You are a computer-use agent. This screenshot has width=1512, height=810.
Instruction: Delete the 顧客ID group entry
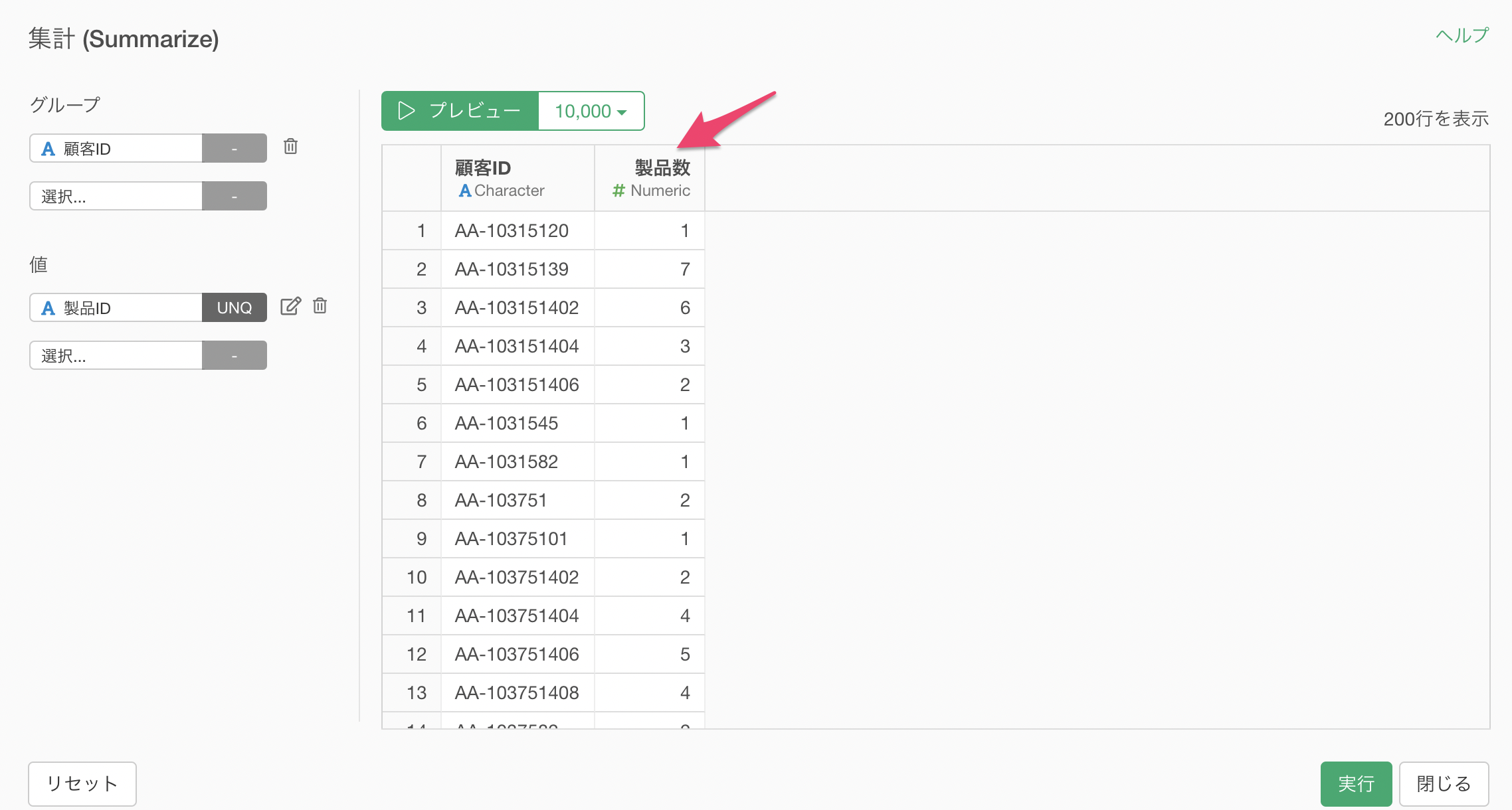pos(290,147)
